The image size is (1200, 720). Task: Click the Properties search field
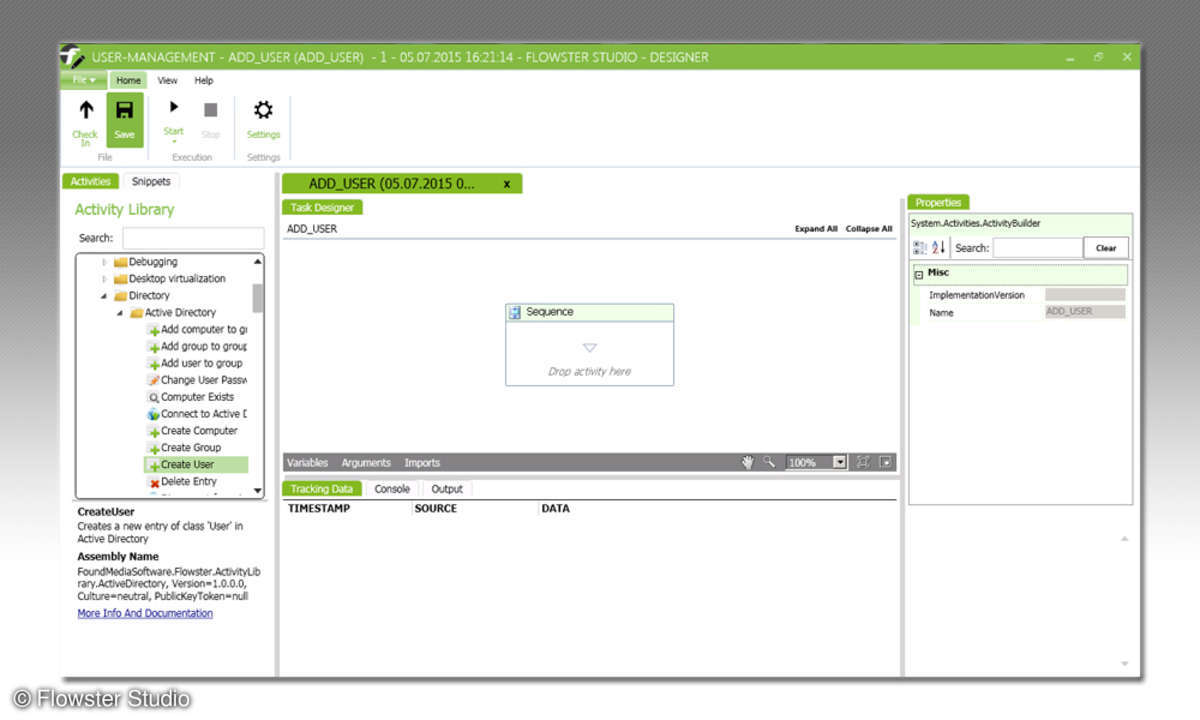click(1038, 248)
